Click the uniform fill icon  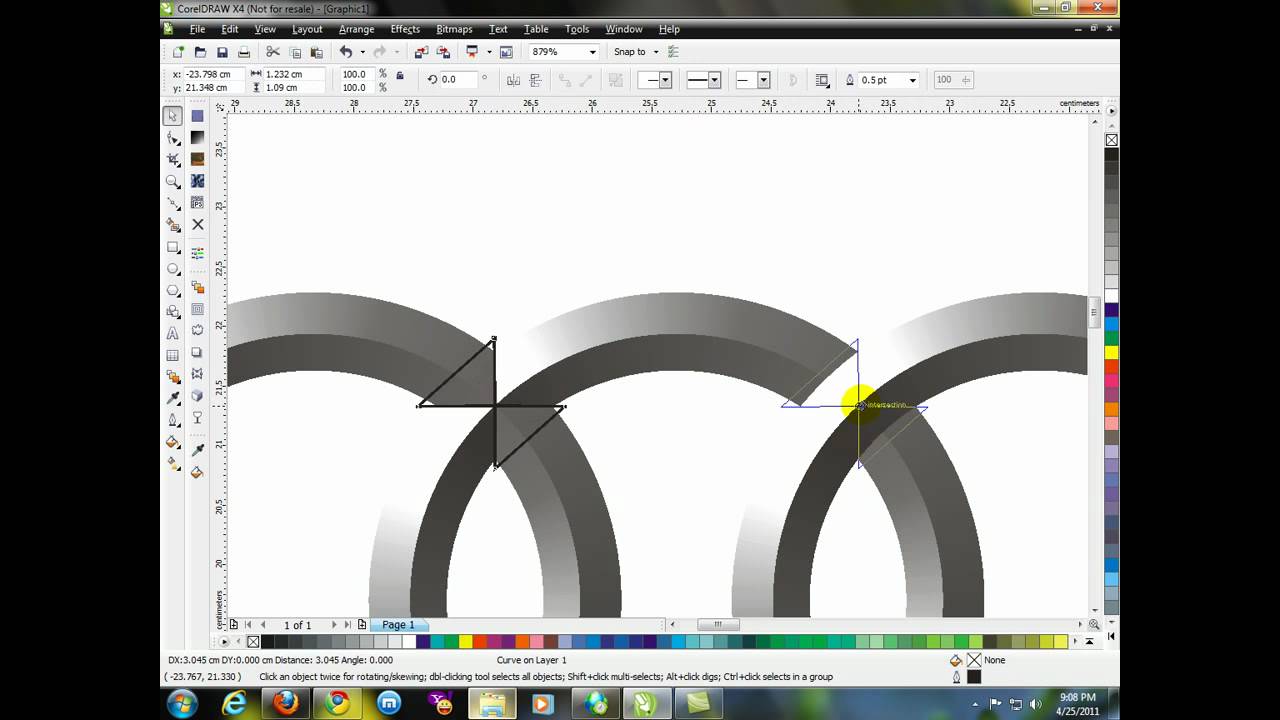[x=197, y=116]
